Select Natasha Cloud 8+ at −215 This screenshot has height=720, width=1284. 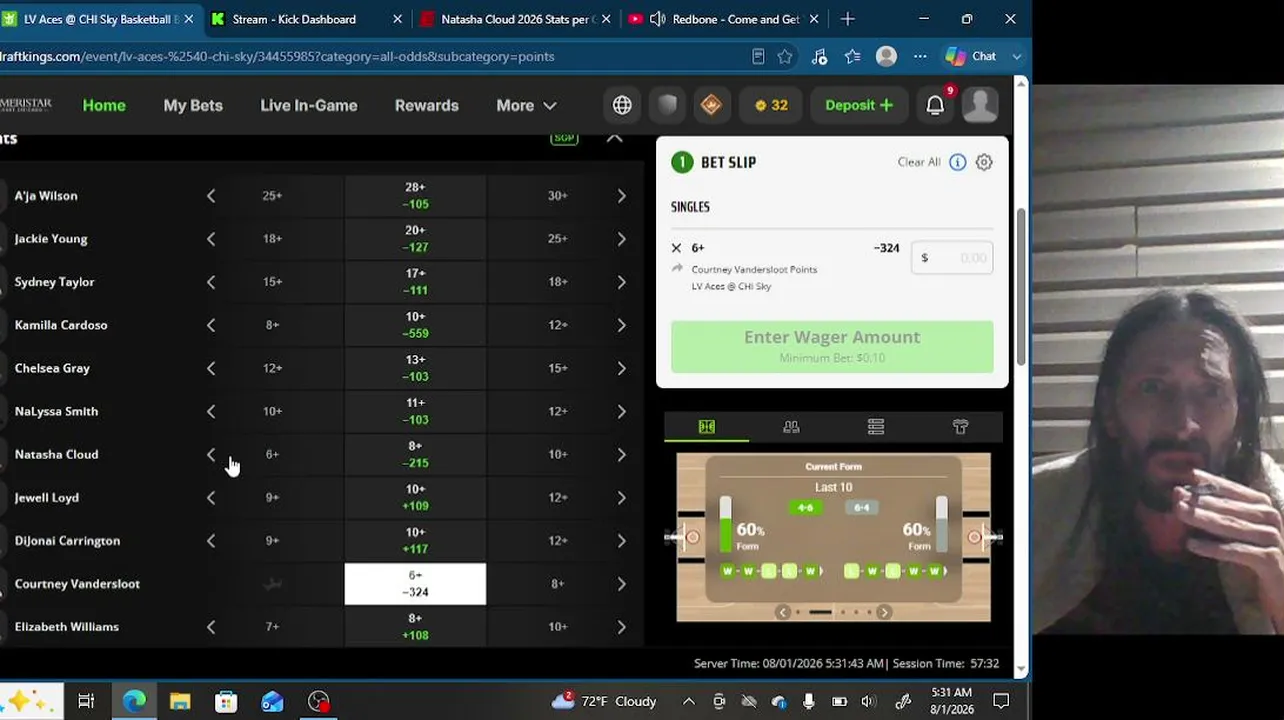pyautogui.click(x=415, y=454)
